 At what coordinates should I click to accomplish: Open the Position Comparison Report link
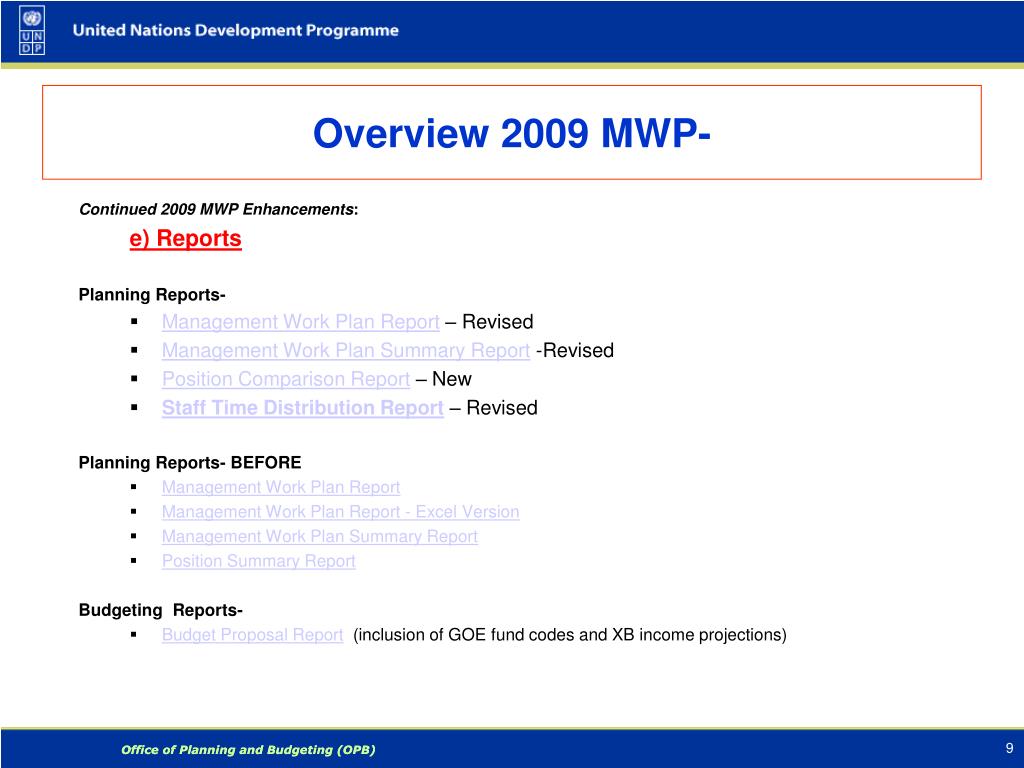pyautogui.click(x=285, y=379)
